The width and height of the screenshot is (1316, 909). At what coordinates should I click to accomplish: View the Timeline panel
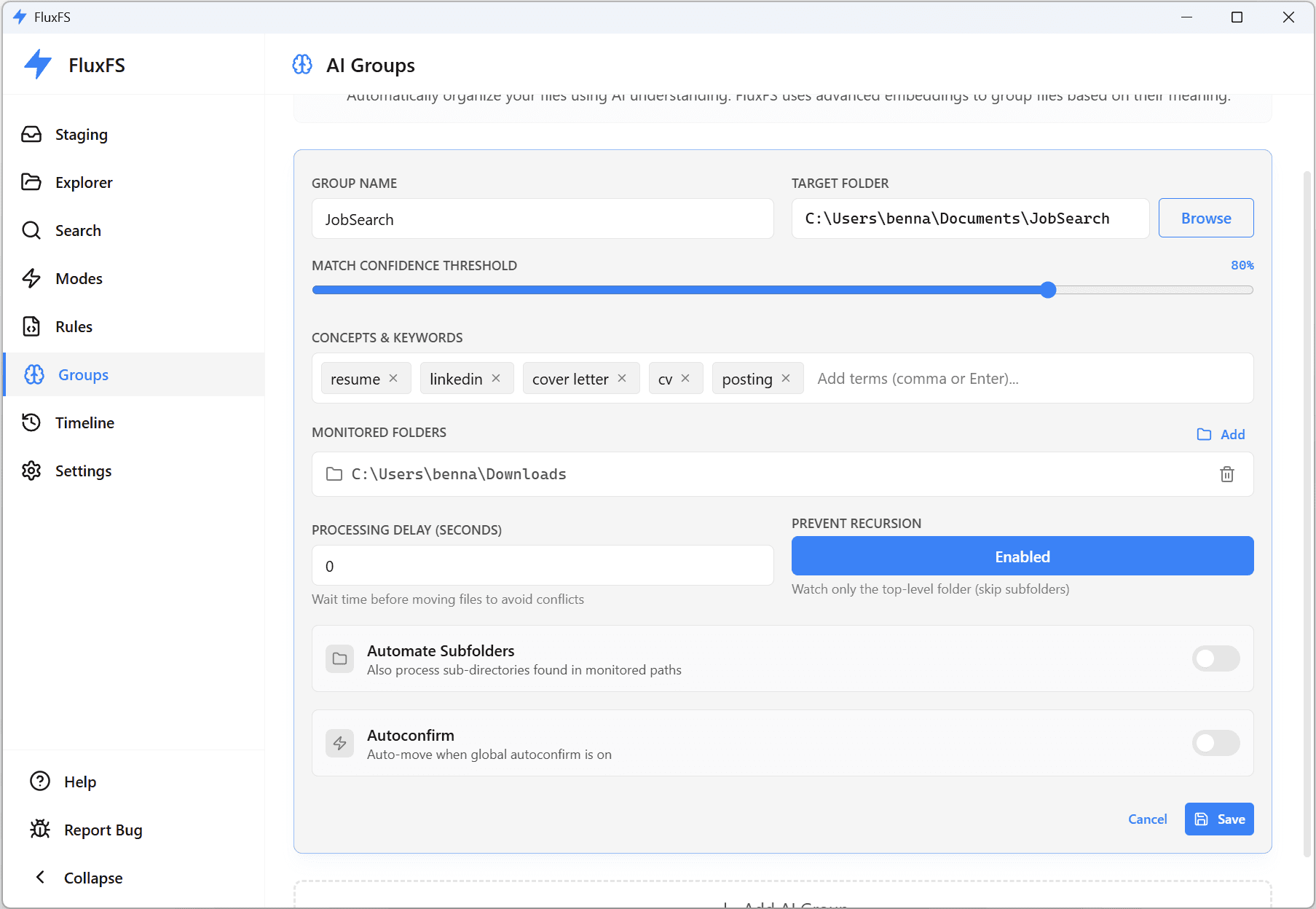pos(85,422)
